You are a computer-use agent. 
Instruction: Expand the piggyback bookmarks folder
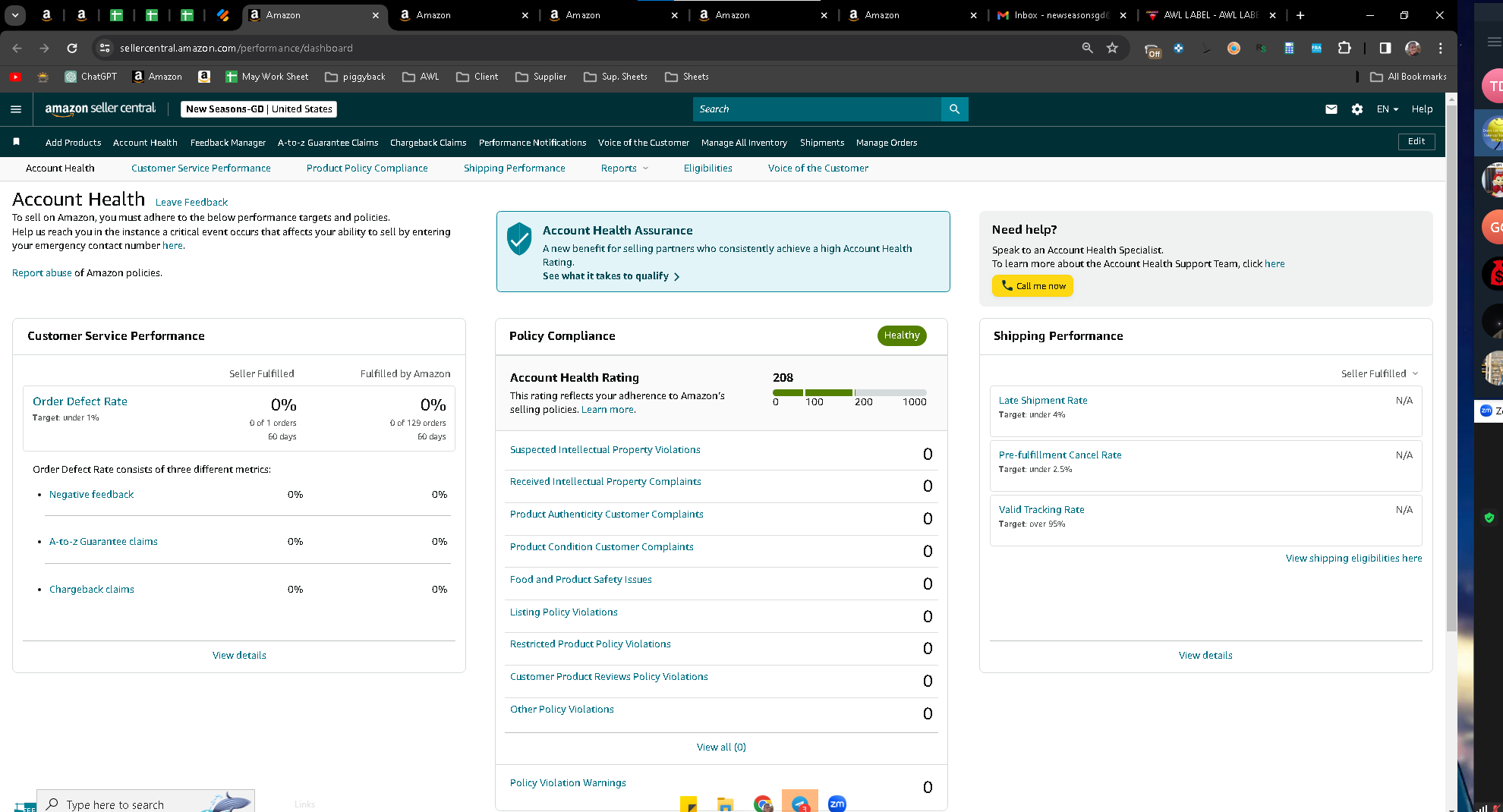coord(355,77)
